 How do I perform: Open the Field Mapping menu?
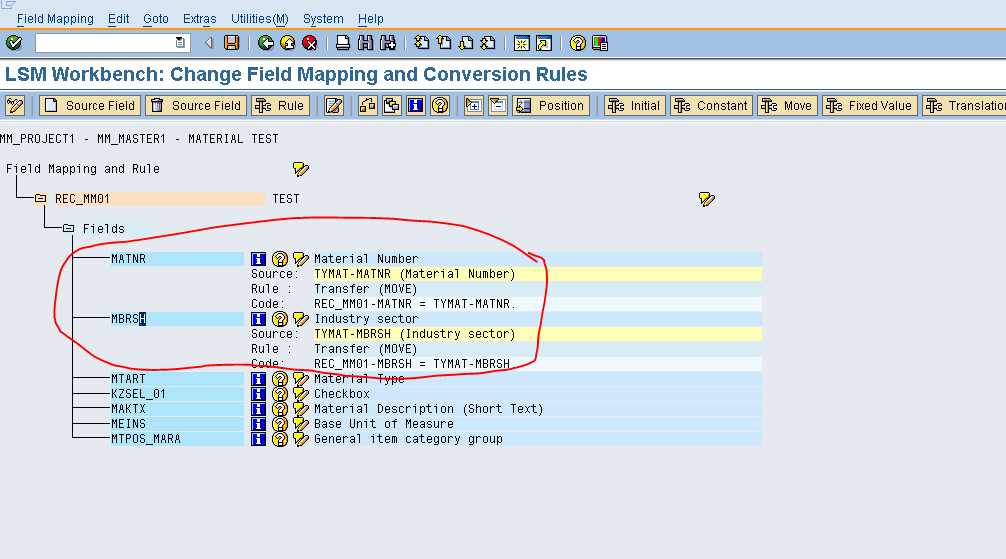pos(55,19)
